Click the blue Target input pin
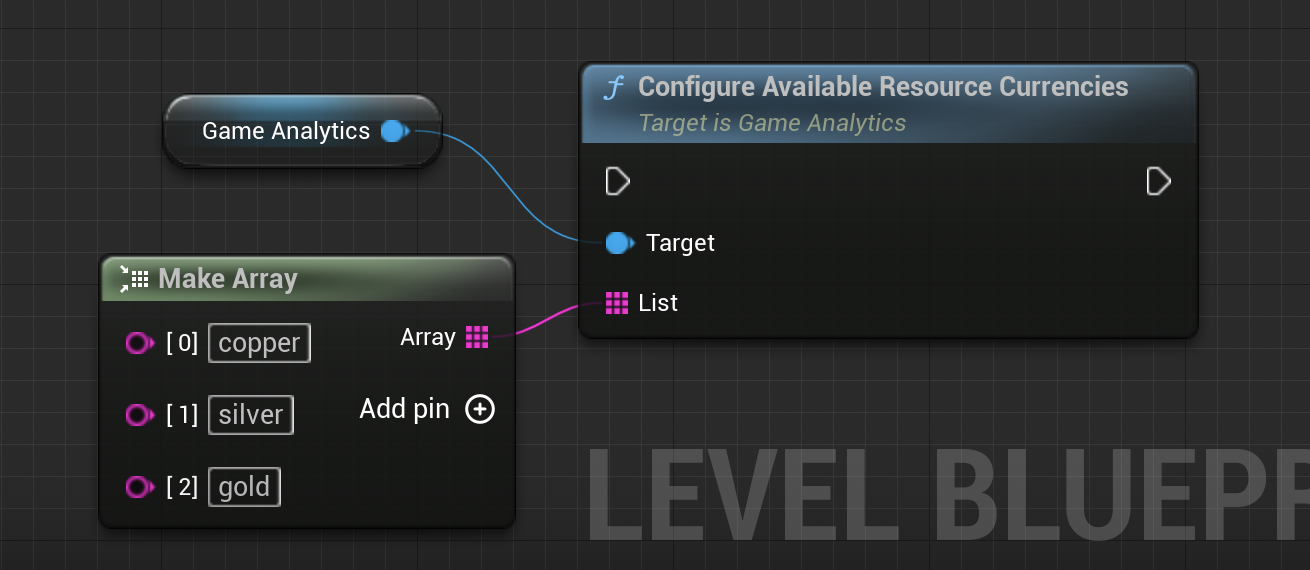The width and height of the screenshot is (1310, 570). tap(619, 243)
